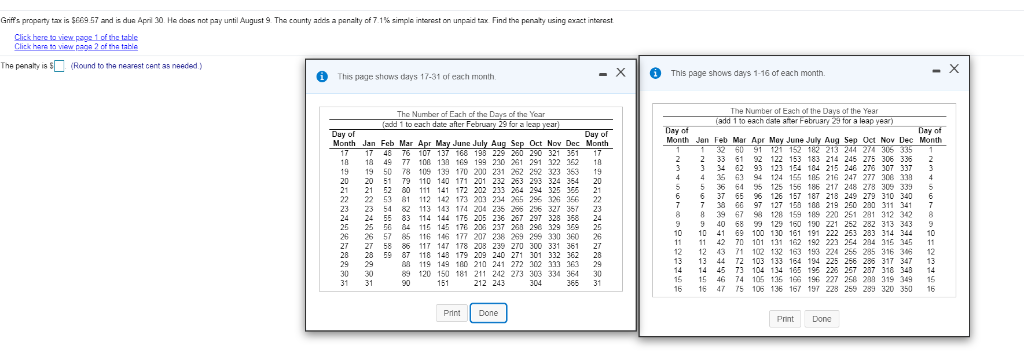This screenshot has width=1024, height=364.
Task: Close the days 1-16 dialog
Action: (954, 68)
